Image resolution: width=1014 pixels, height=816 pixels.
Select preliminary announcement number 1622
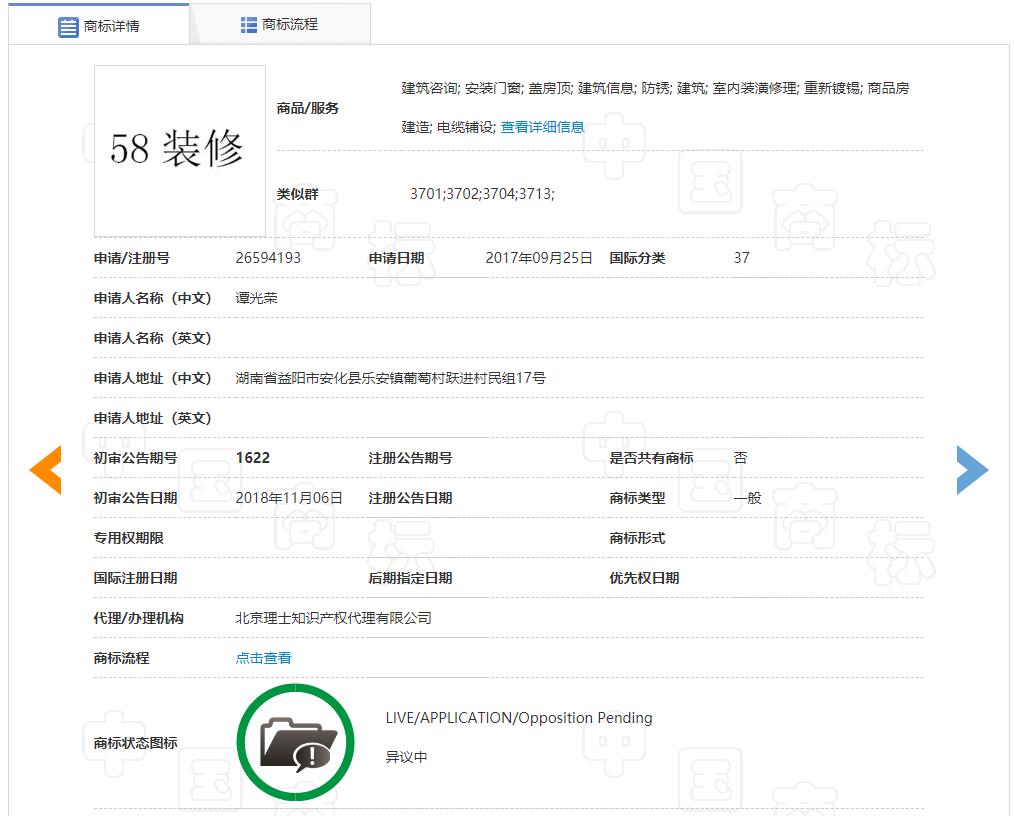coord(253,458)
